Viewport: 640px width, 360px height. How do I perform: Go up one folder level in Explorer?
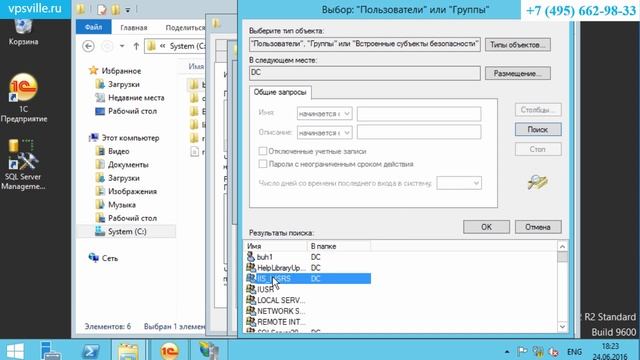click(x=136, y=46)
